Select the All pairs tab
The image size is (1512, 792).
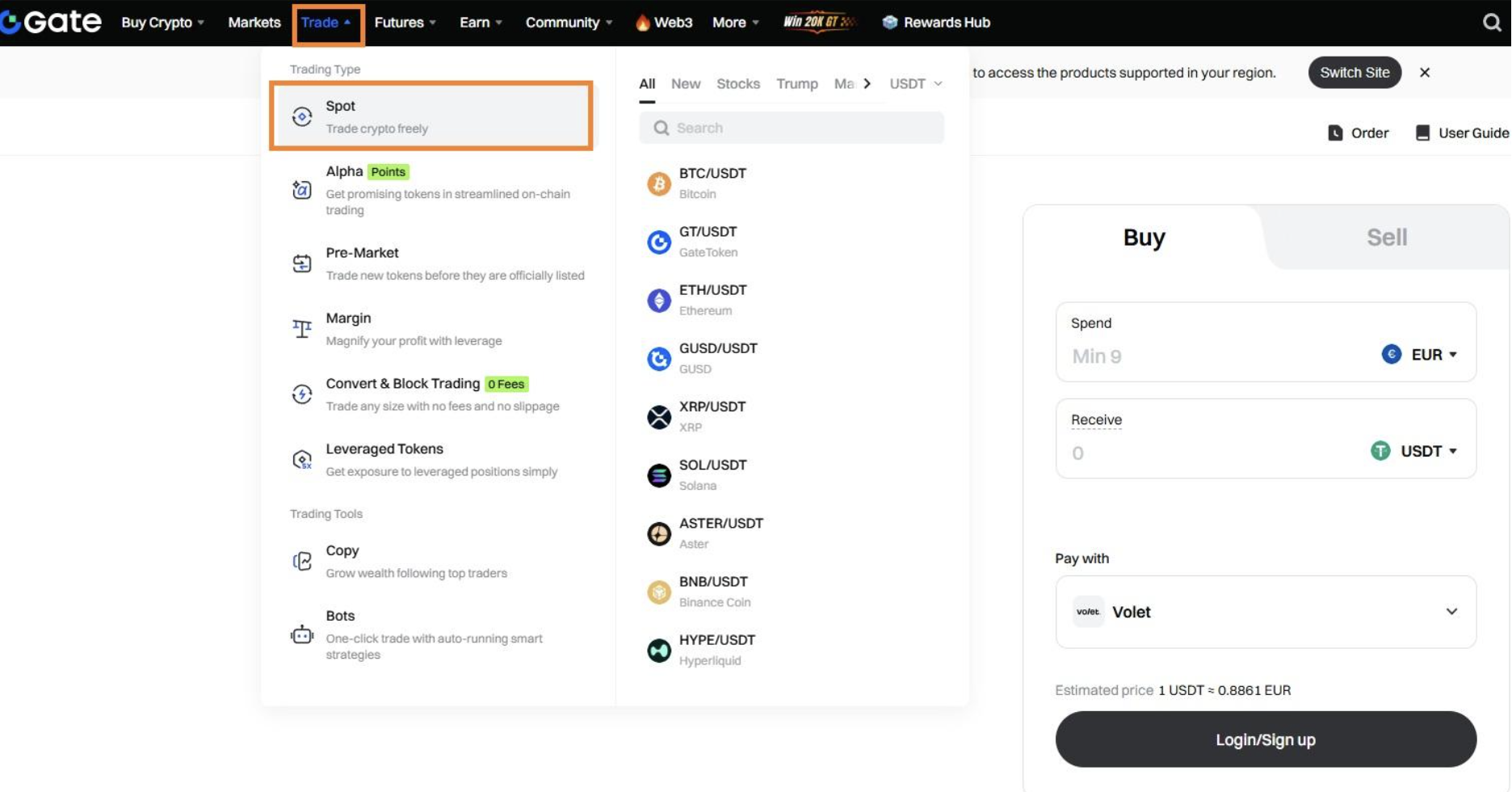tap(647, 84)
